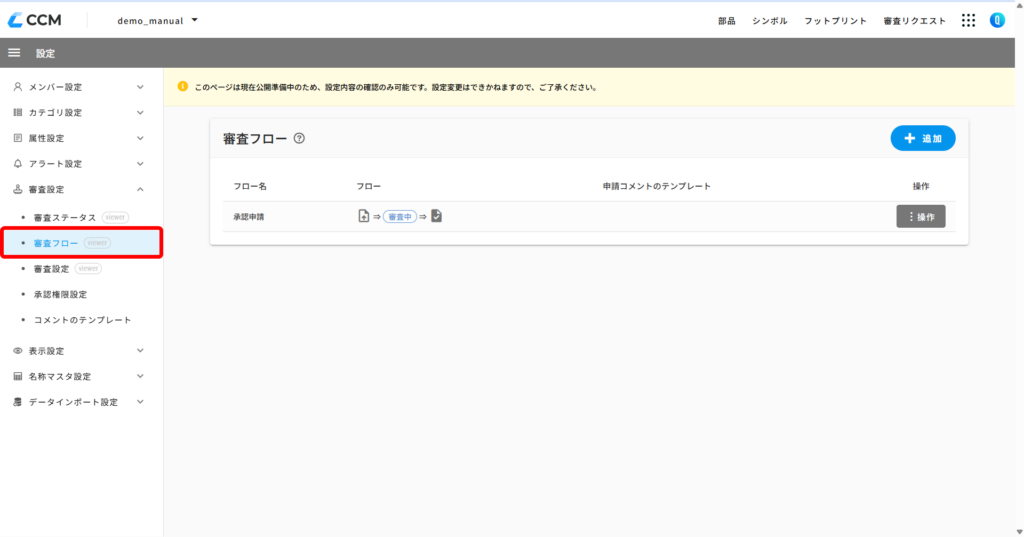Click the 属性設定 icon

coord(18,138)
